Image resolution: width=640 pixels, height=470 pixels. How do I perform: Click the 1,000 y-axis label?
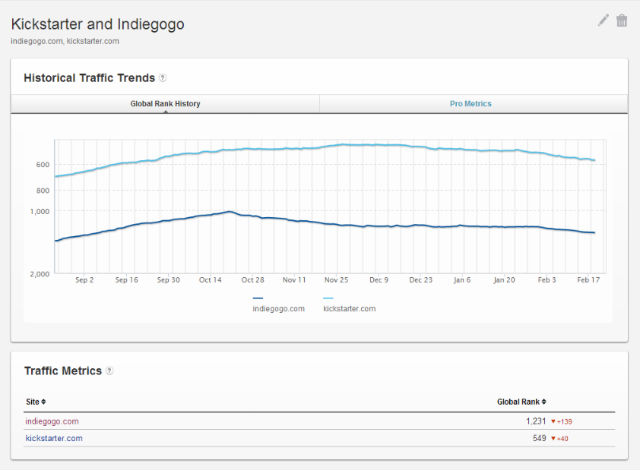[x=40, y=211]
